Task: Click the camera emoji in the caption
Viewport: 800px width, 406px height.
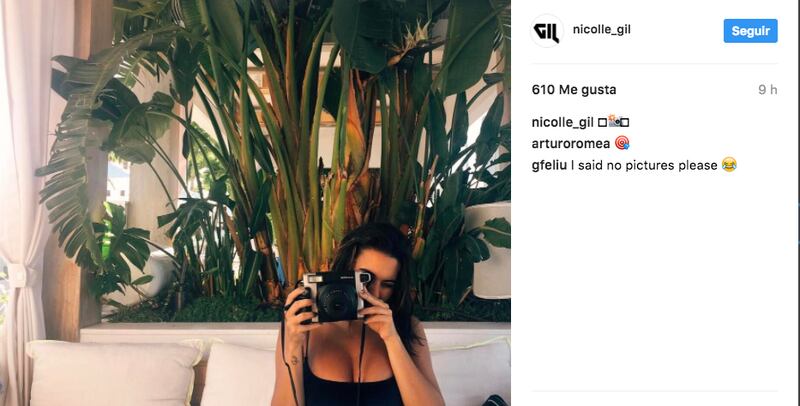Action: click(x=614, y=122)
